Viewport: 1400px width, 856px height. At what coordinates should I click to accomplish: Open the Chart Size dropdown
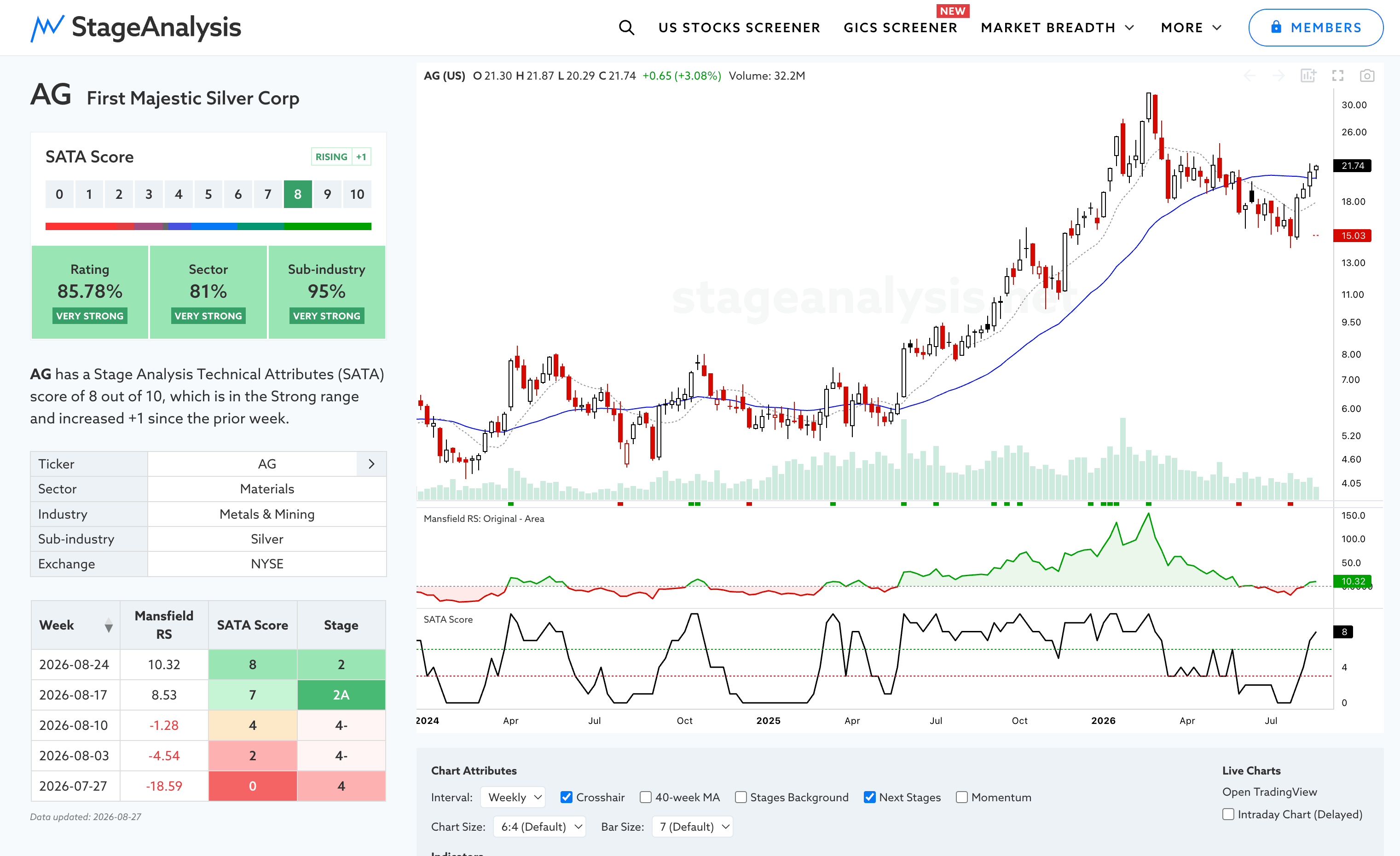click(539, 827)
